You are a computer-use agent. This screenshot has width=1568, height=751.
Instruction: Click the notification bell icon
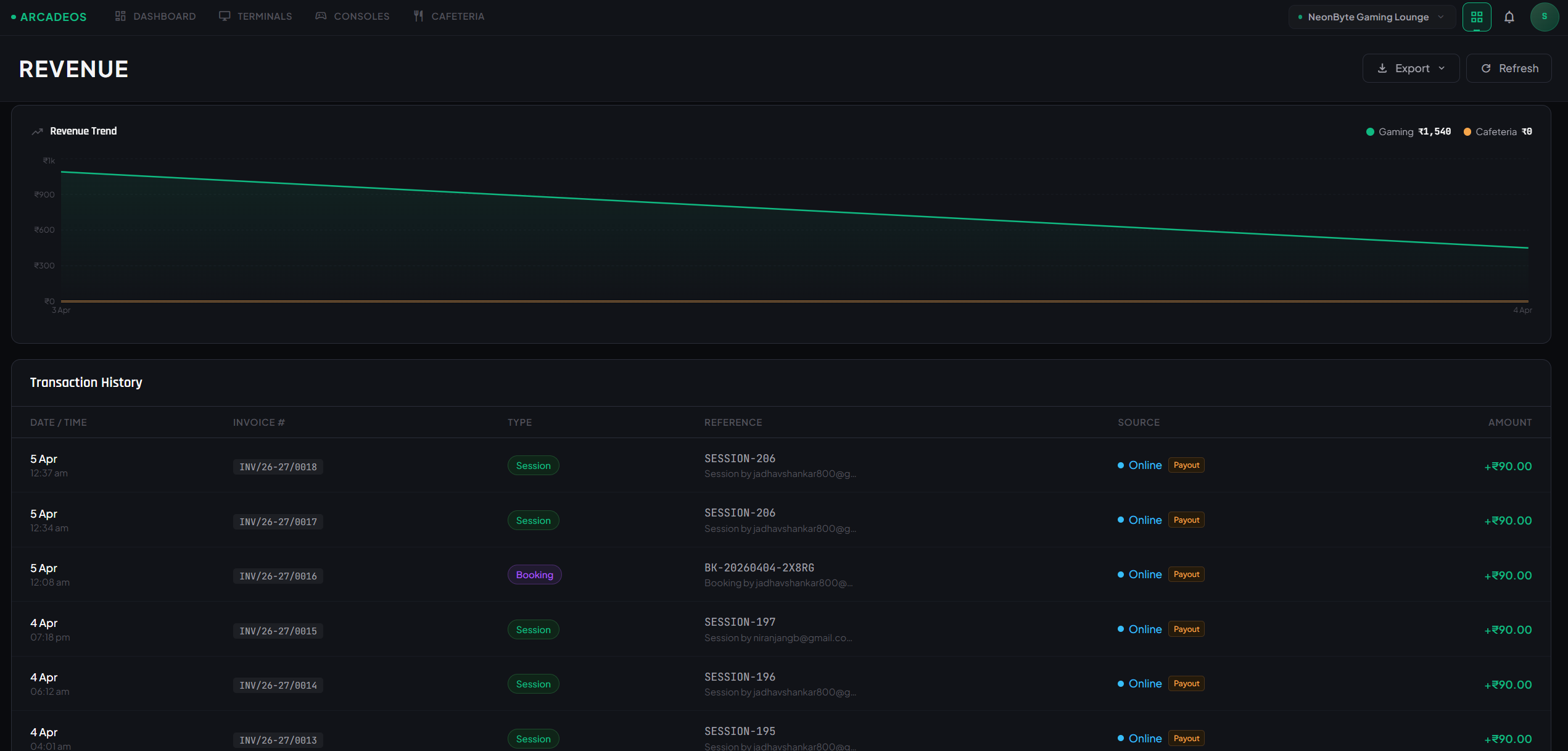[x=1509, y=17]
